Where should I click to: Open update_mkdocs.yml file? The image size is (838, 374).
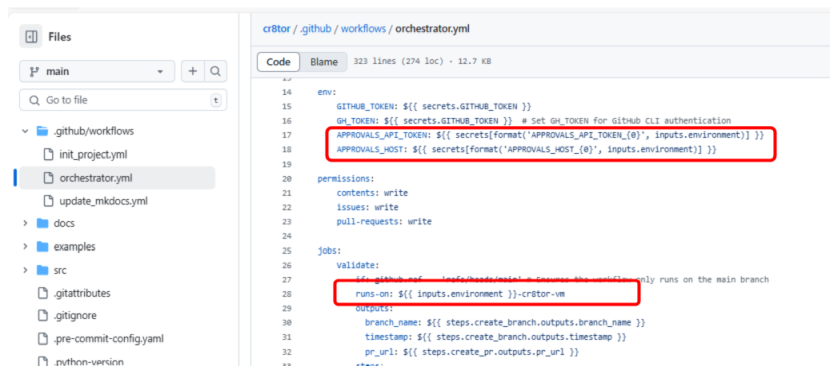click(103, 201)
